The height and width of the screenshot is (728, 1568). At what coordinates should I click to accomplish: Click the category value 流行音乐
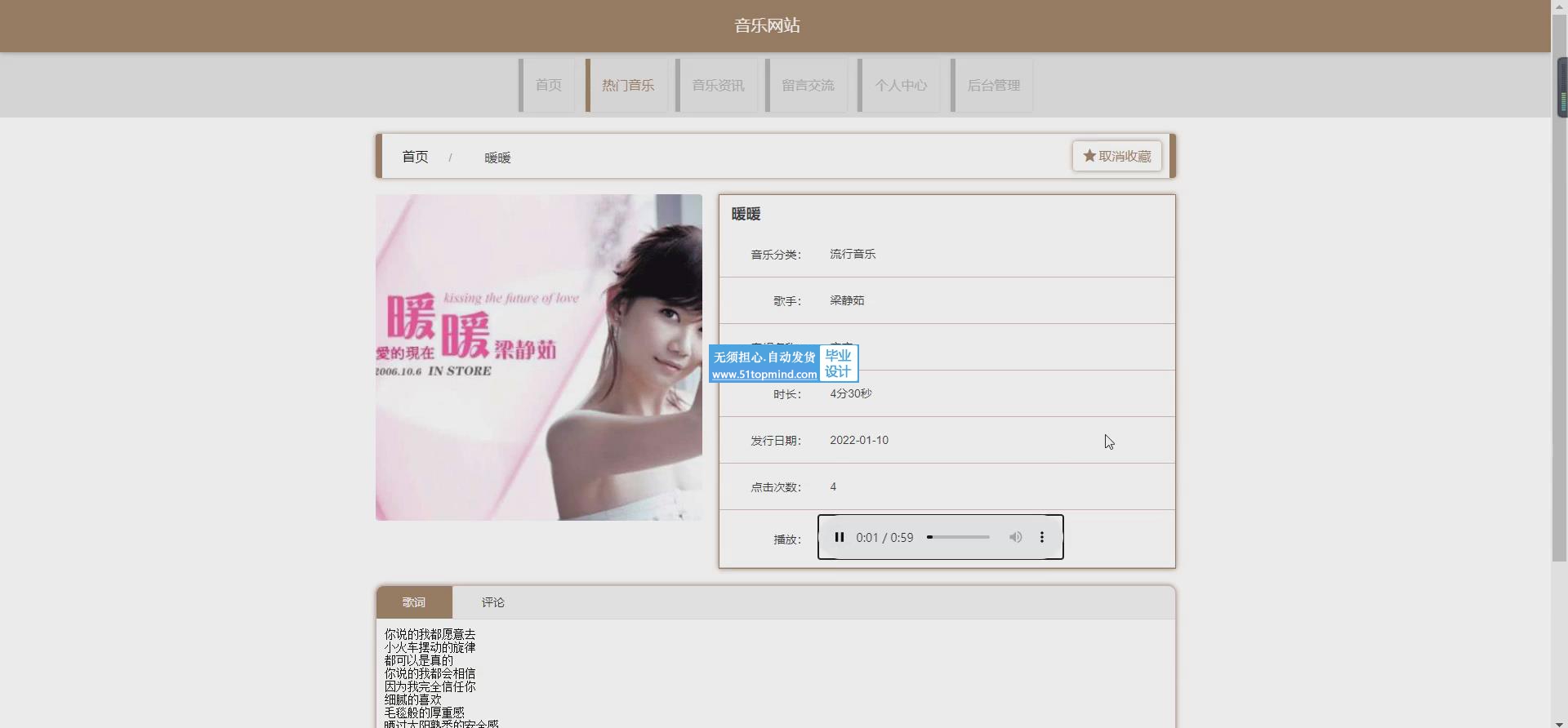pos(853,254)
